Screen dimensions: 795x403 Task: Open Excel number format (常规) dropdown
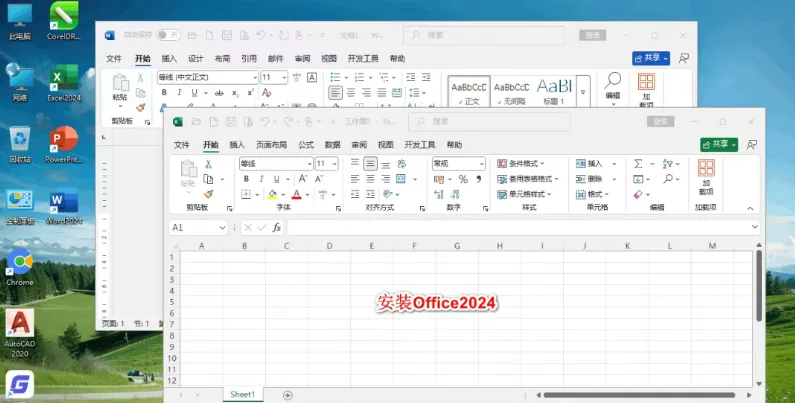point(481,164)
